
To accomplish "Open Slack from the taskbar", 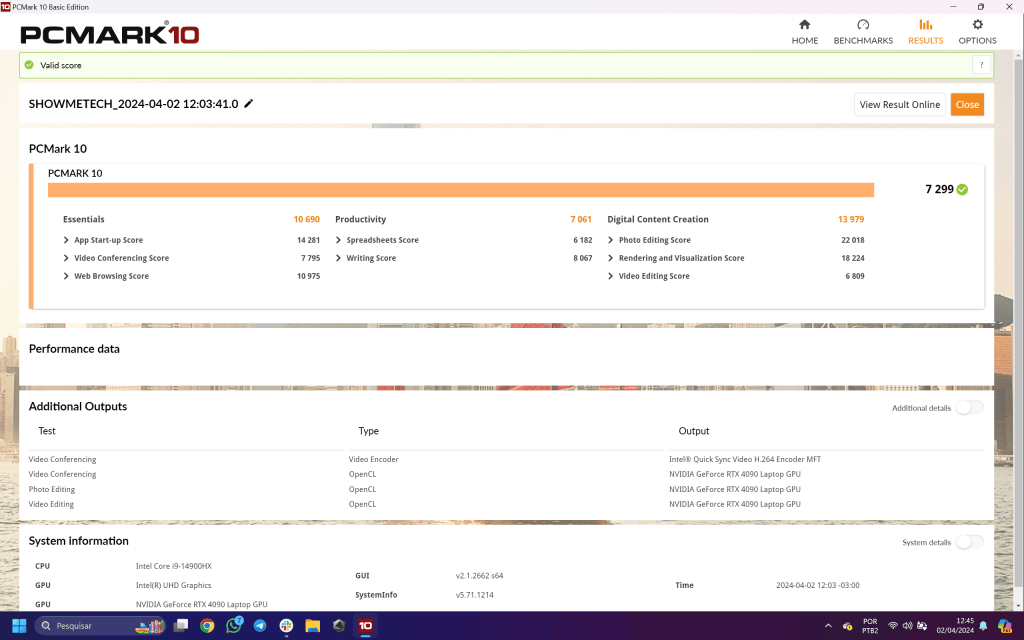I will click(x=286, y=626).
